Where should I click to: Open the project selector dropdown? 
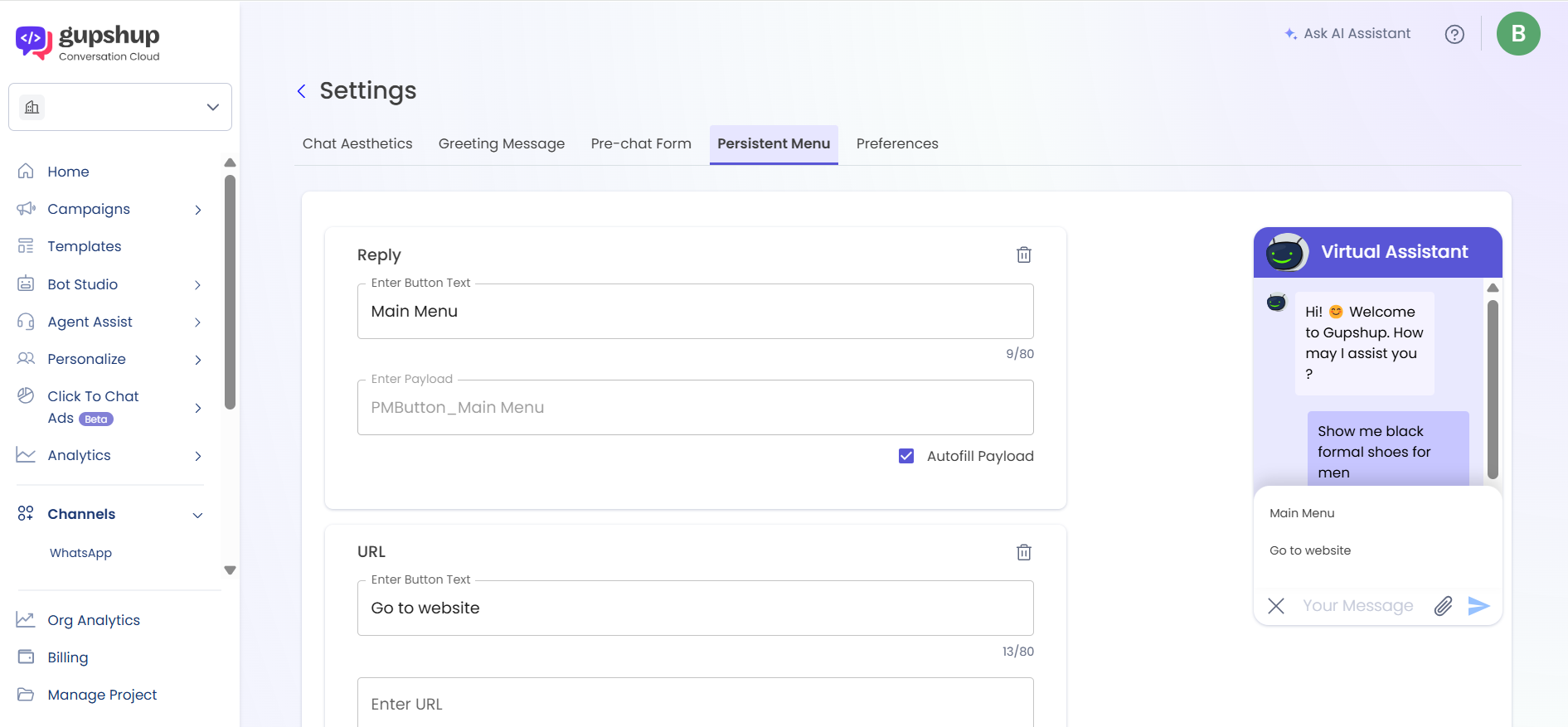[x=120, y=107]
